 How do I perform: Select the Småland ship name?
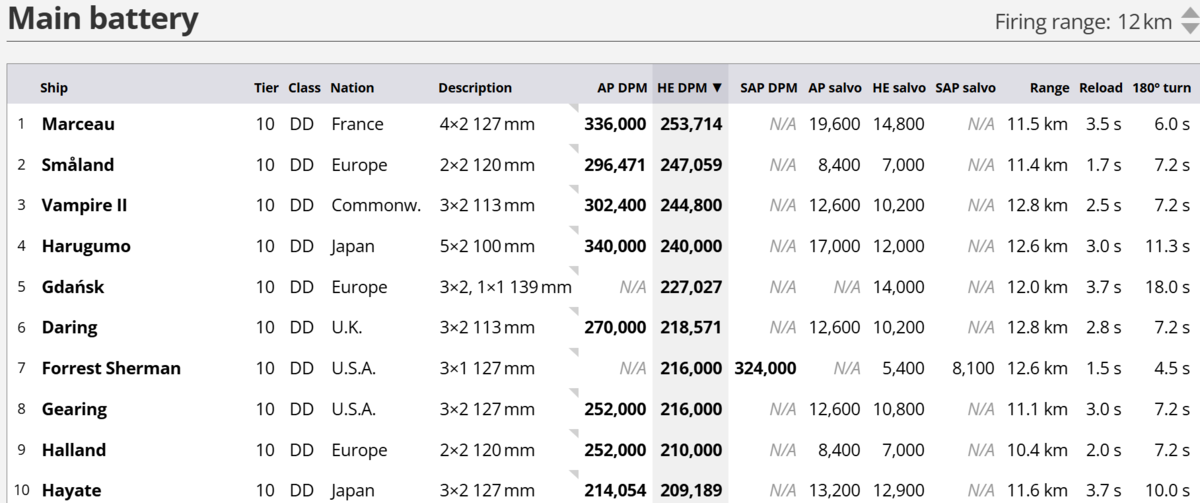tap(78, 165)
